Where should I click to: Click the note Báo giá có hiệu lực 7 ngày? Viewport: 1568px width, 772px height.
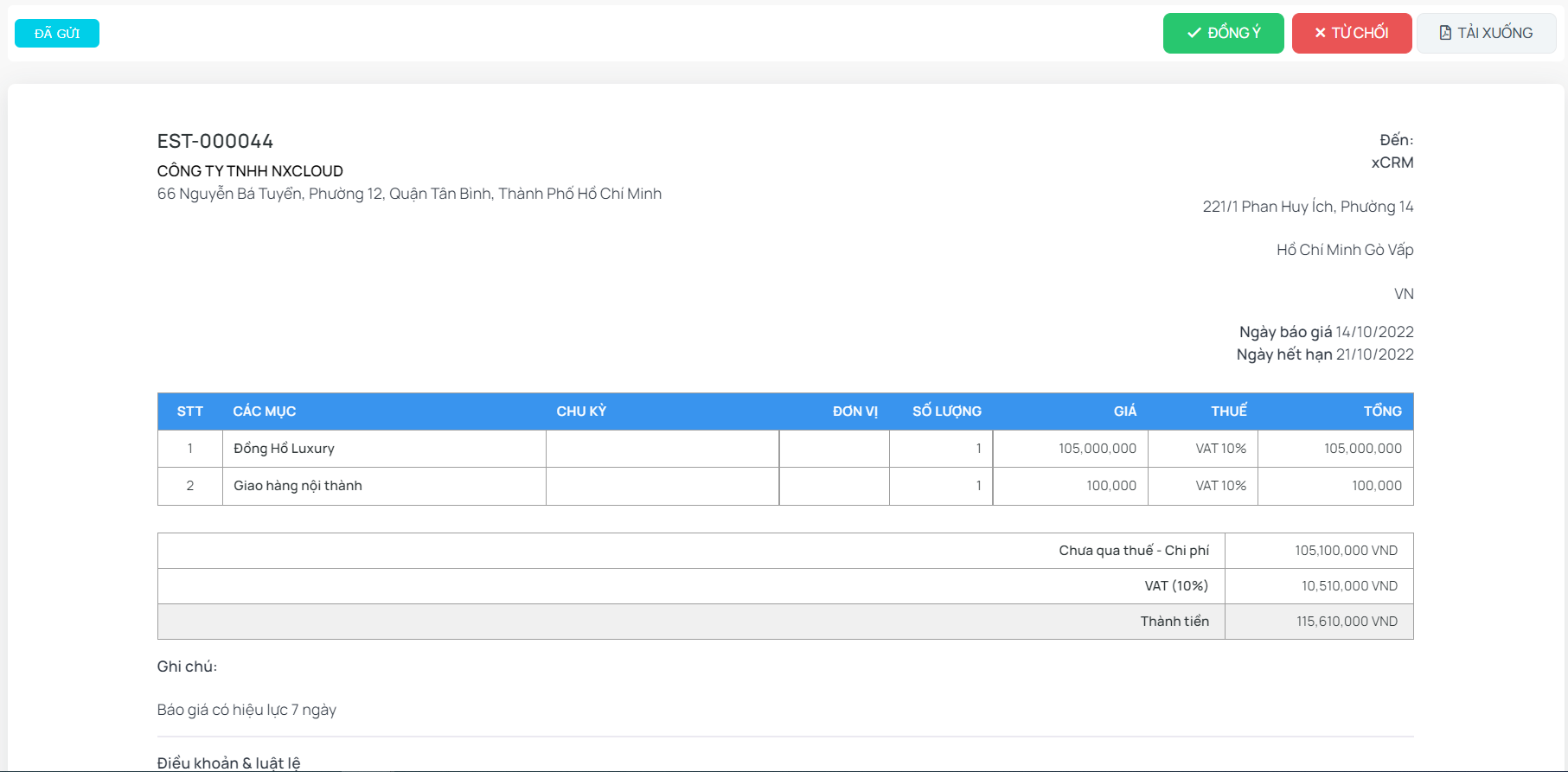246,710
